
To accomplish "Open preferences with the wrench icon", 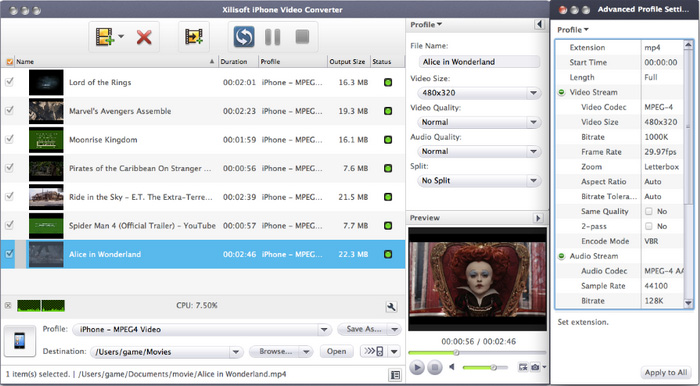I will (391, 307).
